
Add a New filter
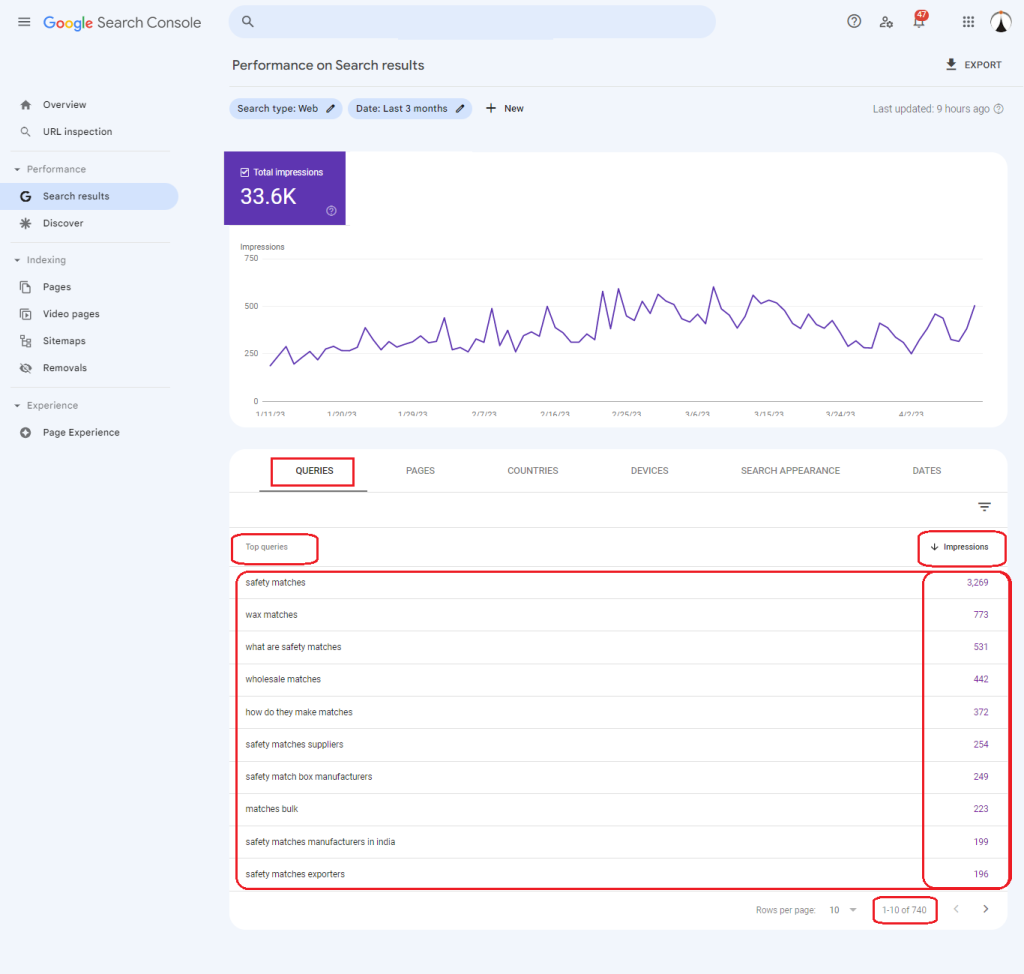coord(505,108)
